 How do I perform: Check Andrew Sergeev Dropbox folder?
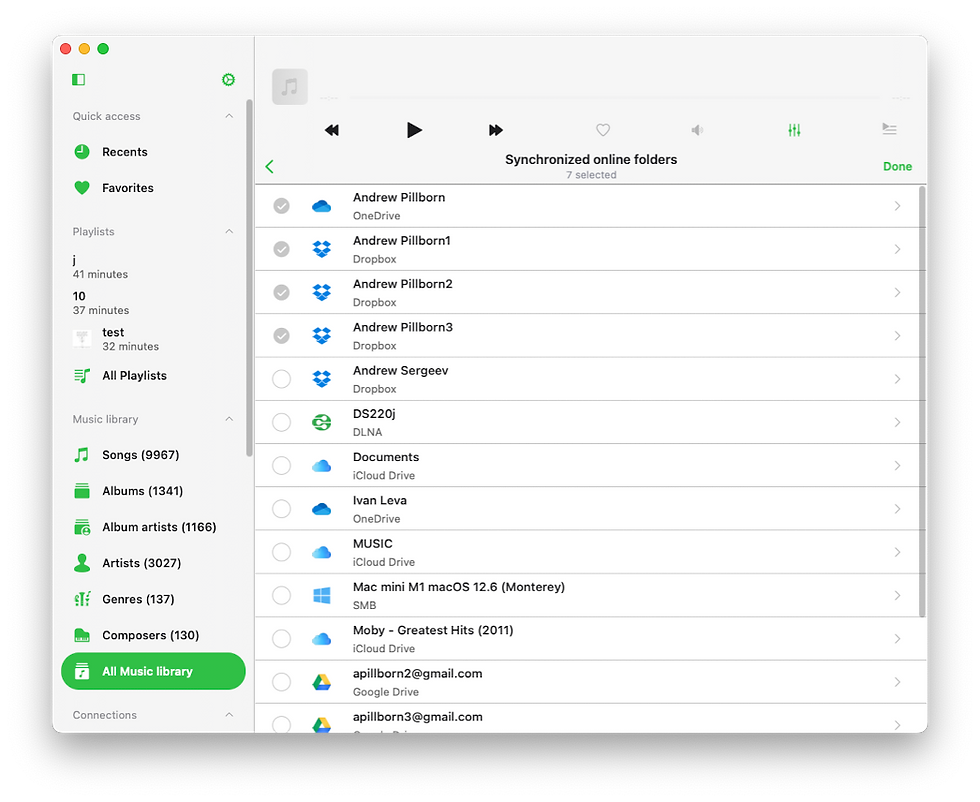(282, 379)
